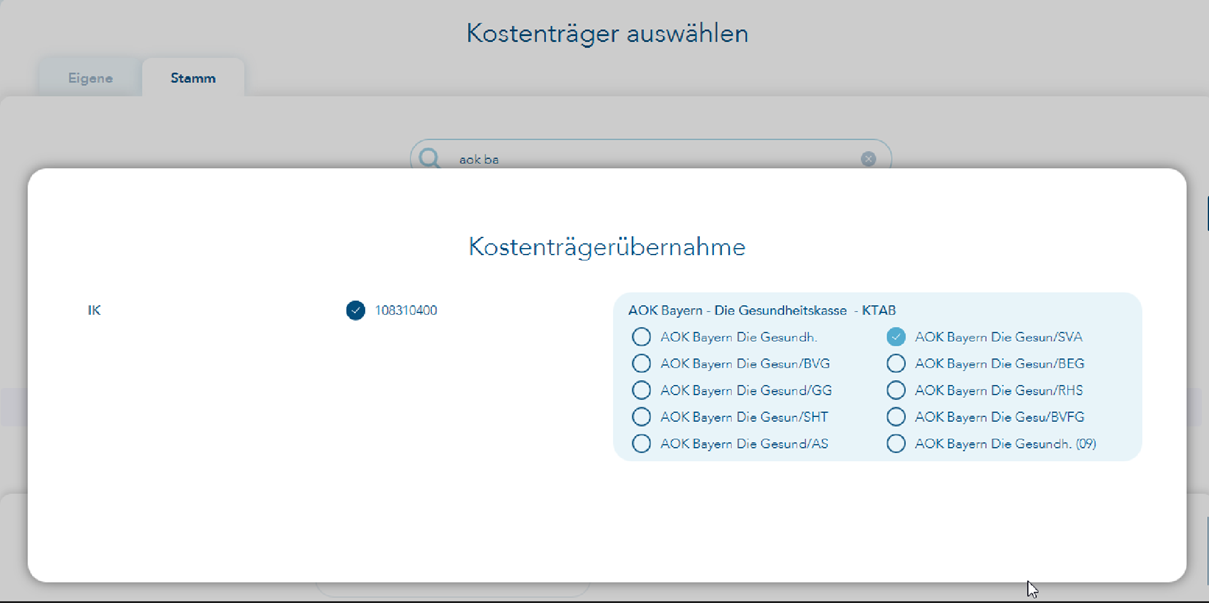The height and width of the screenshot is (603, 1209).
Task: Select AOK Bayern Die Gesun/RHS radio
Action: click(896, 390)
